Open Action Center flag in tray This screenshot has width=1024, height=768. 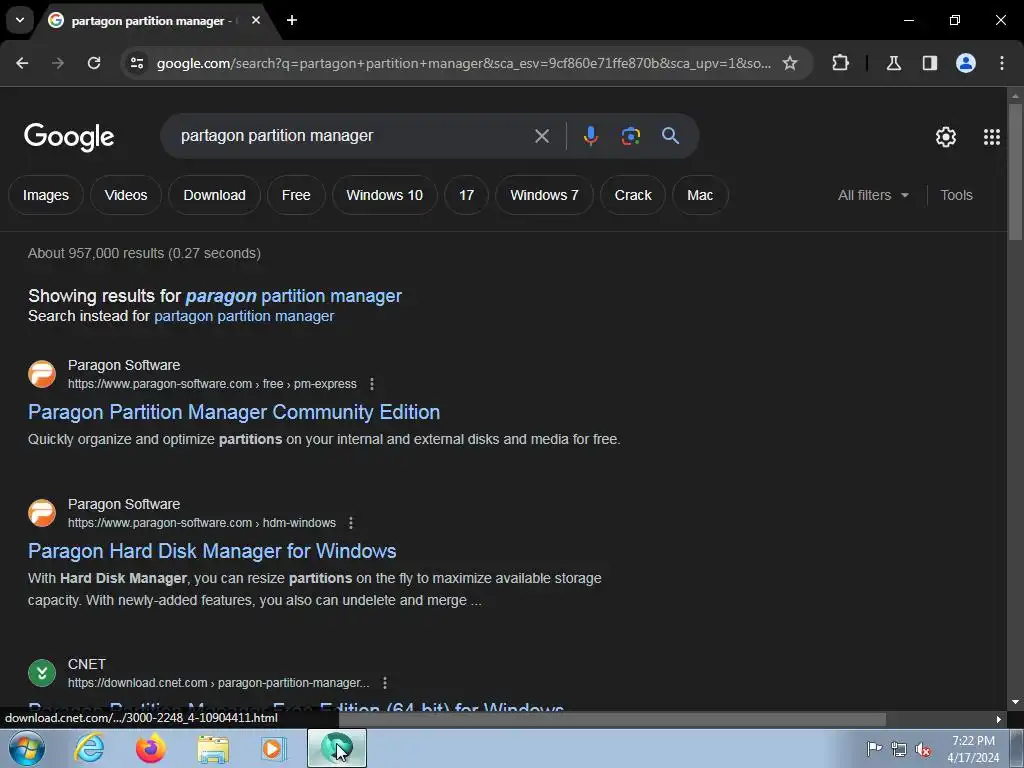pyautogui.click(x=874, y=749)
